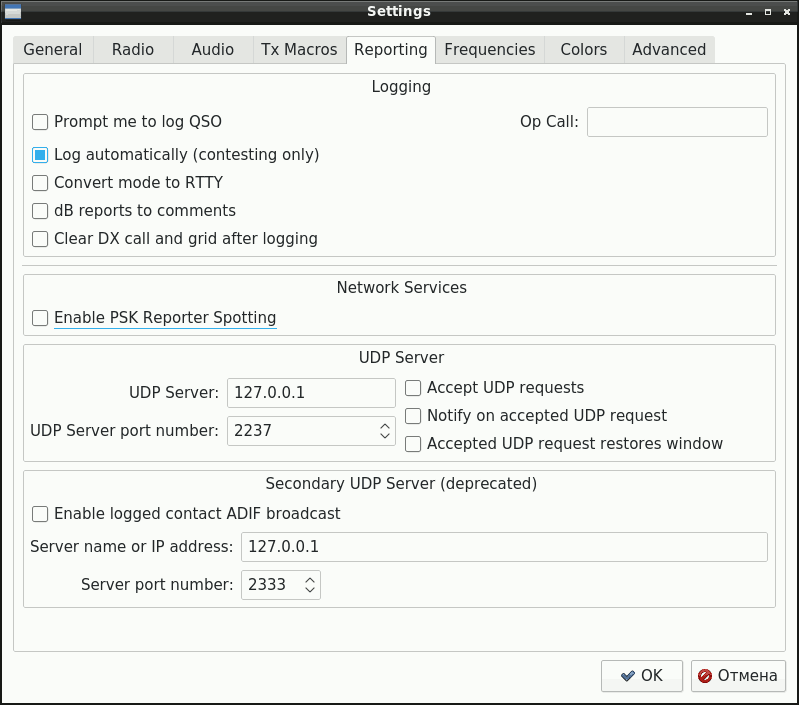Switch to the Radio tab
Image resolution: width=799 pixels, height=705 pixels.
[133, 50]
